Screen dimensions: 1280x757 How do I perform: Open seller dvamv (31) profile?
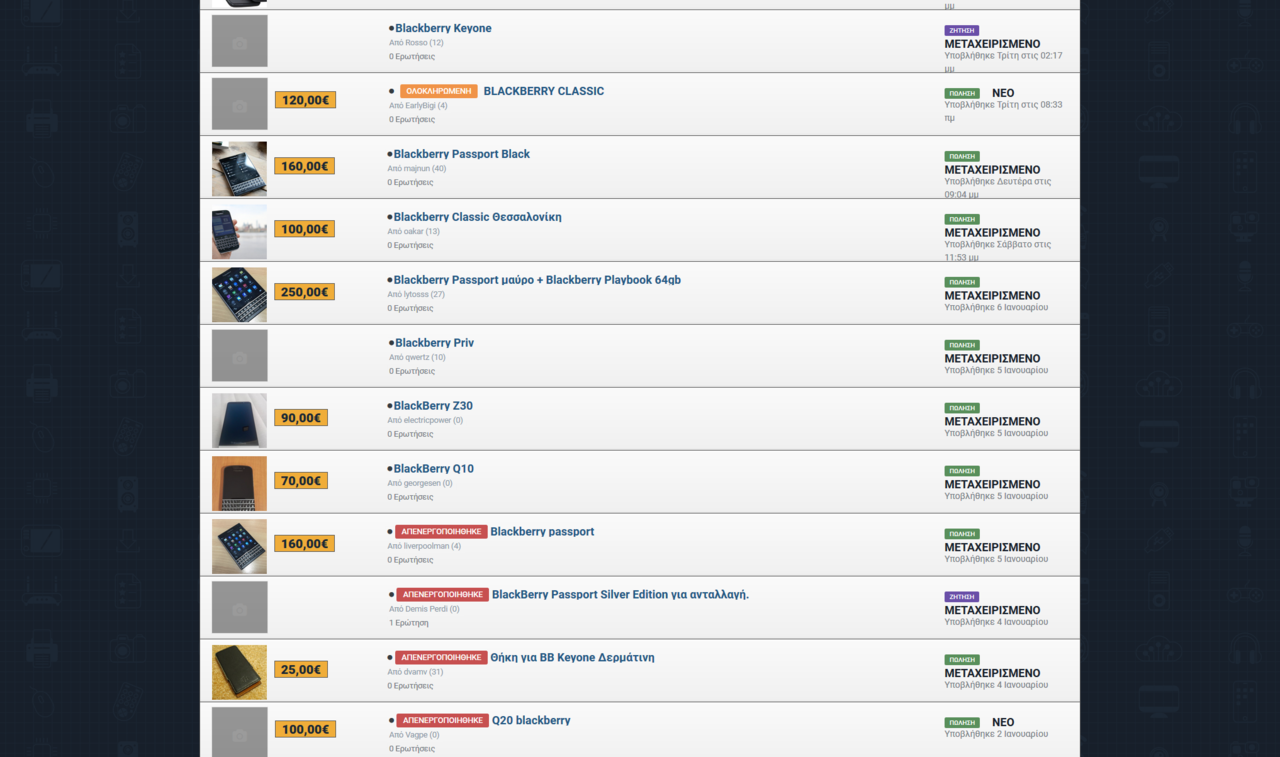tap(415, 672)
